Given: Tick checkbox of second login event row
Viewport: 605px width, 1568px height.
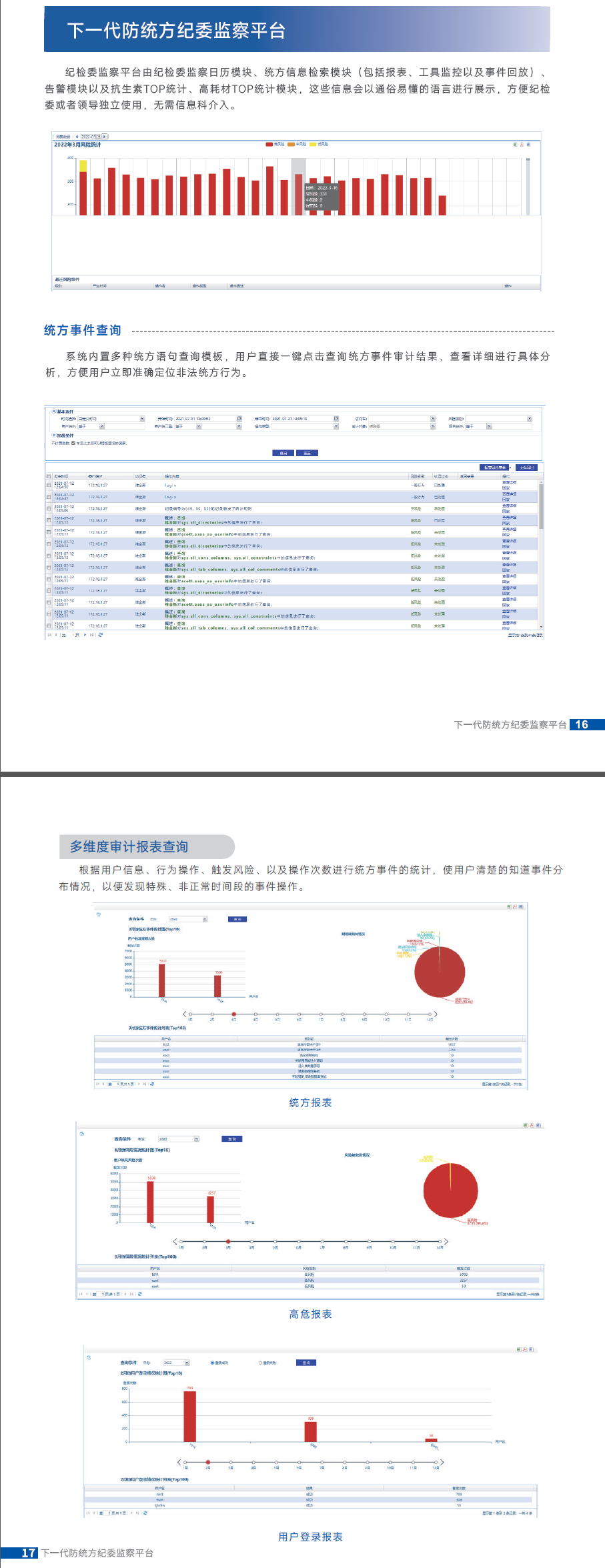Looking at the screenshot, I should click(x=49, y=498).
